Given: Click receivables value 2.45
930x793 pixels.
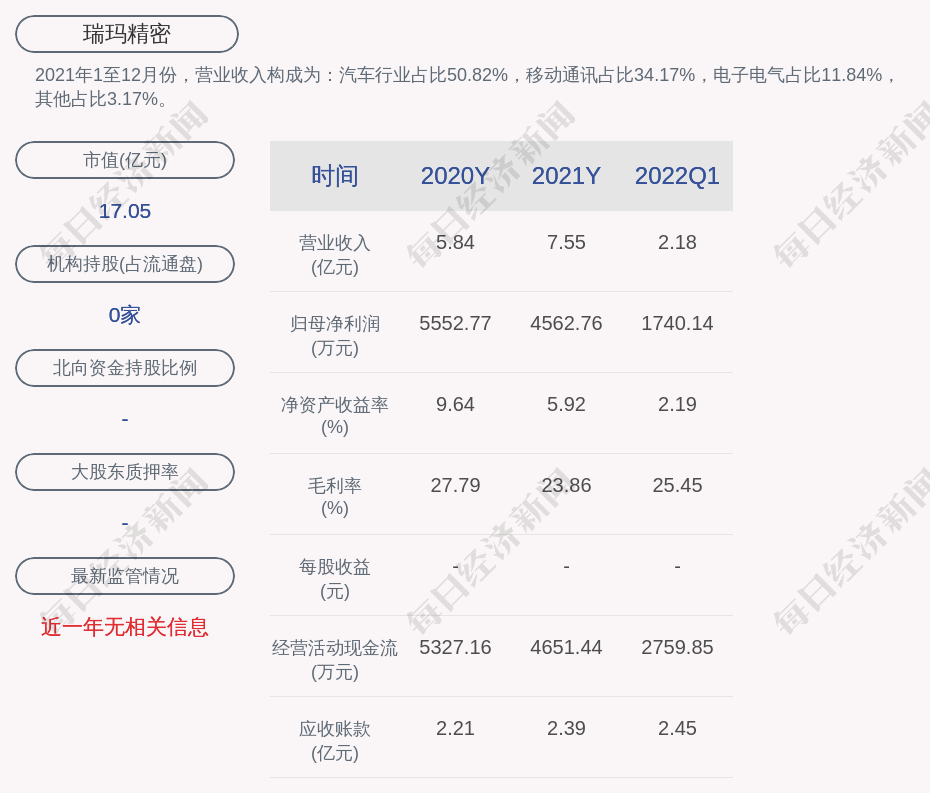Looking at the screenshot, I should pyautogui.click(x=677, y=728).
